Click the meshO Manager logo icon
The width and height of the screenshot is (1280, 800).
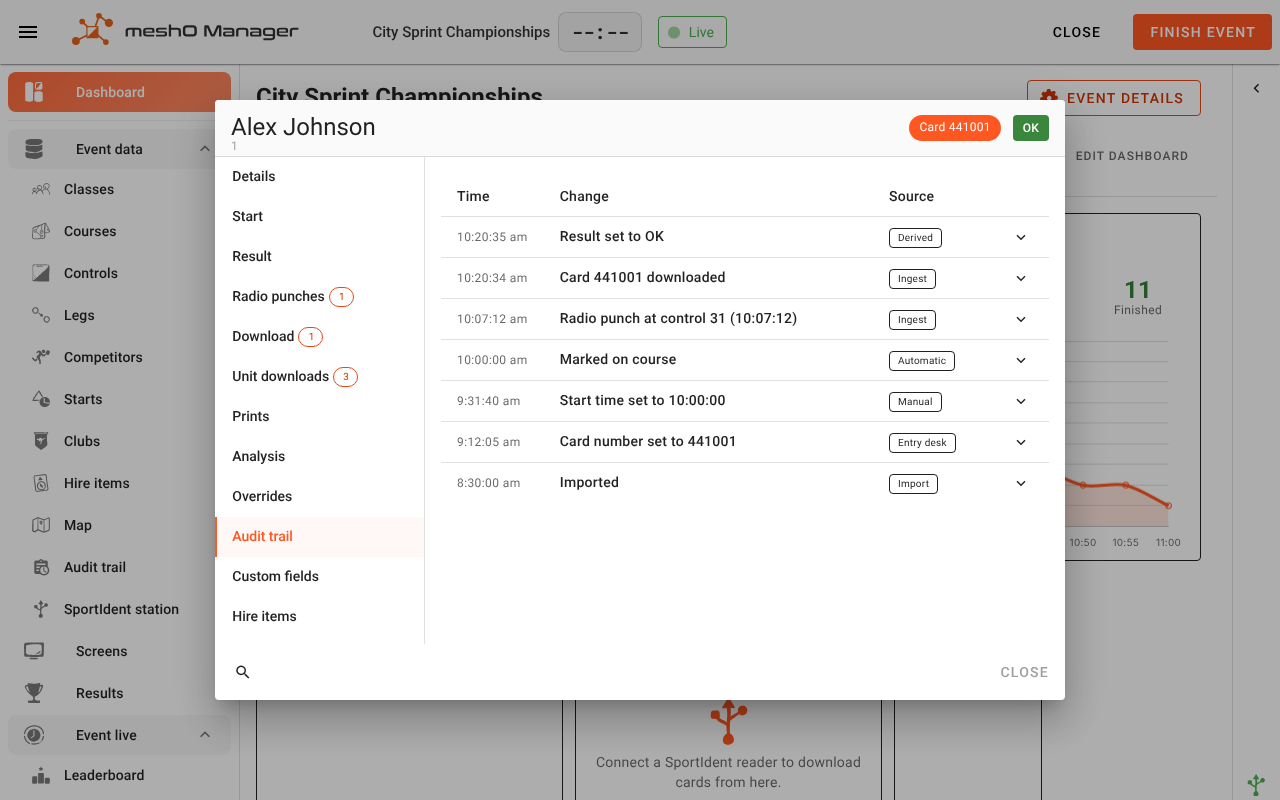(91, 31)
